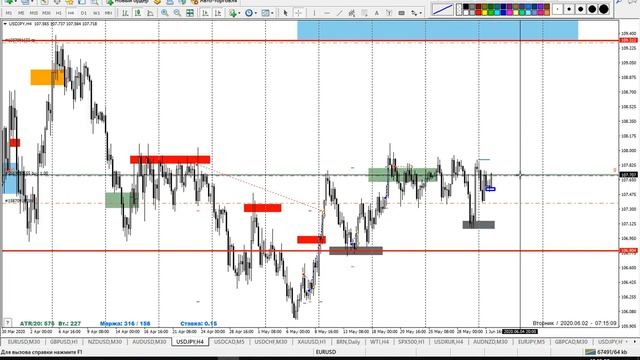Open the chart templates dropdown
The height and width of the screenshot is (360, 640).
[x=267, y=13]
